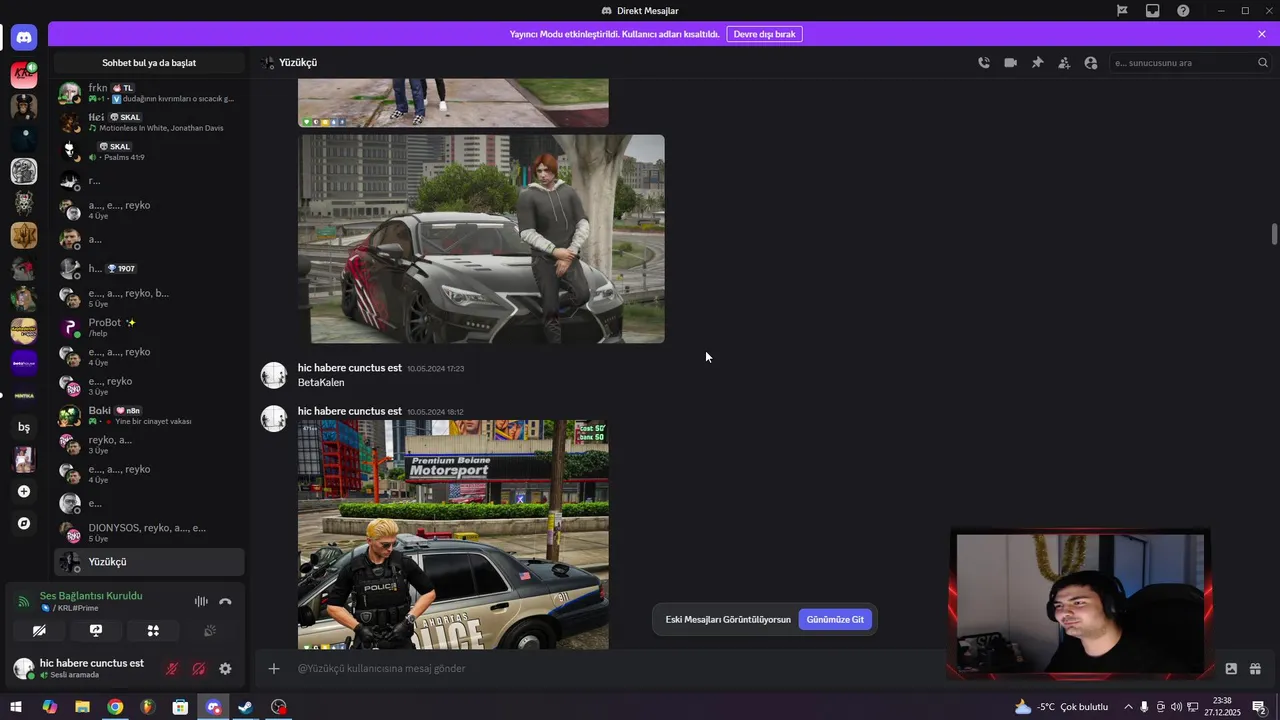Open the activities launcher

pyautogui.click(x=153, y=631)
